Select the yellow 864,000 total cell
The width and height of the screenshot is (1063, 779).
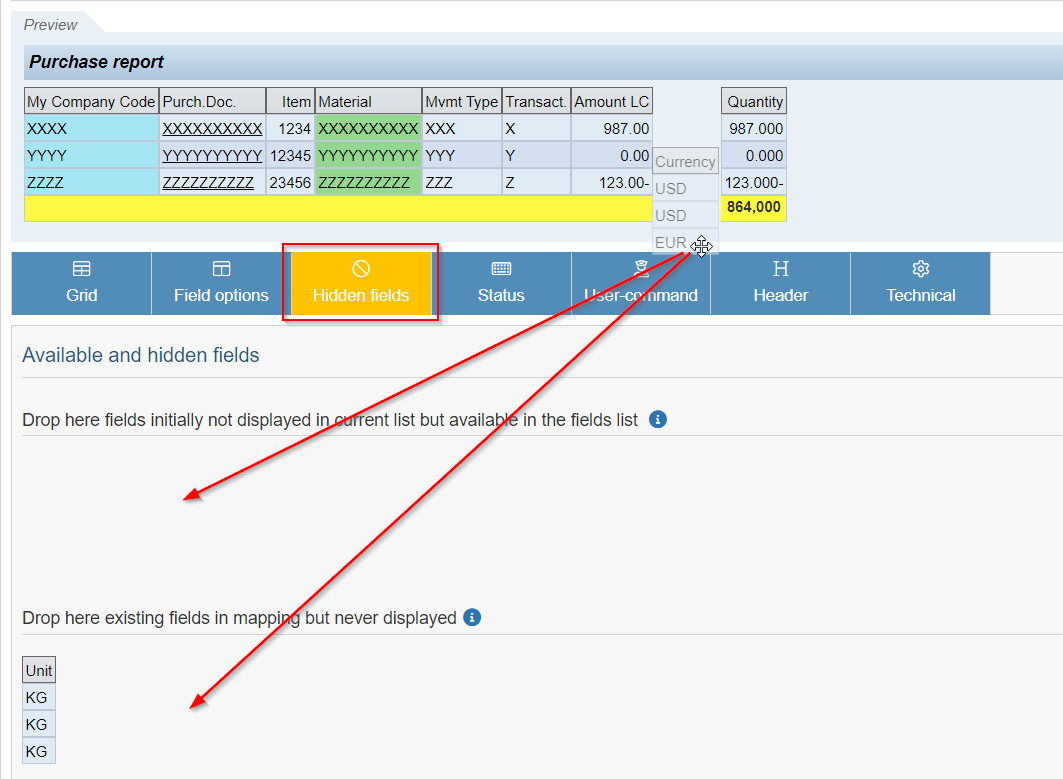[753, 208]
